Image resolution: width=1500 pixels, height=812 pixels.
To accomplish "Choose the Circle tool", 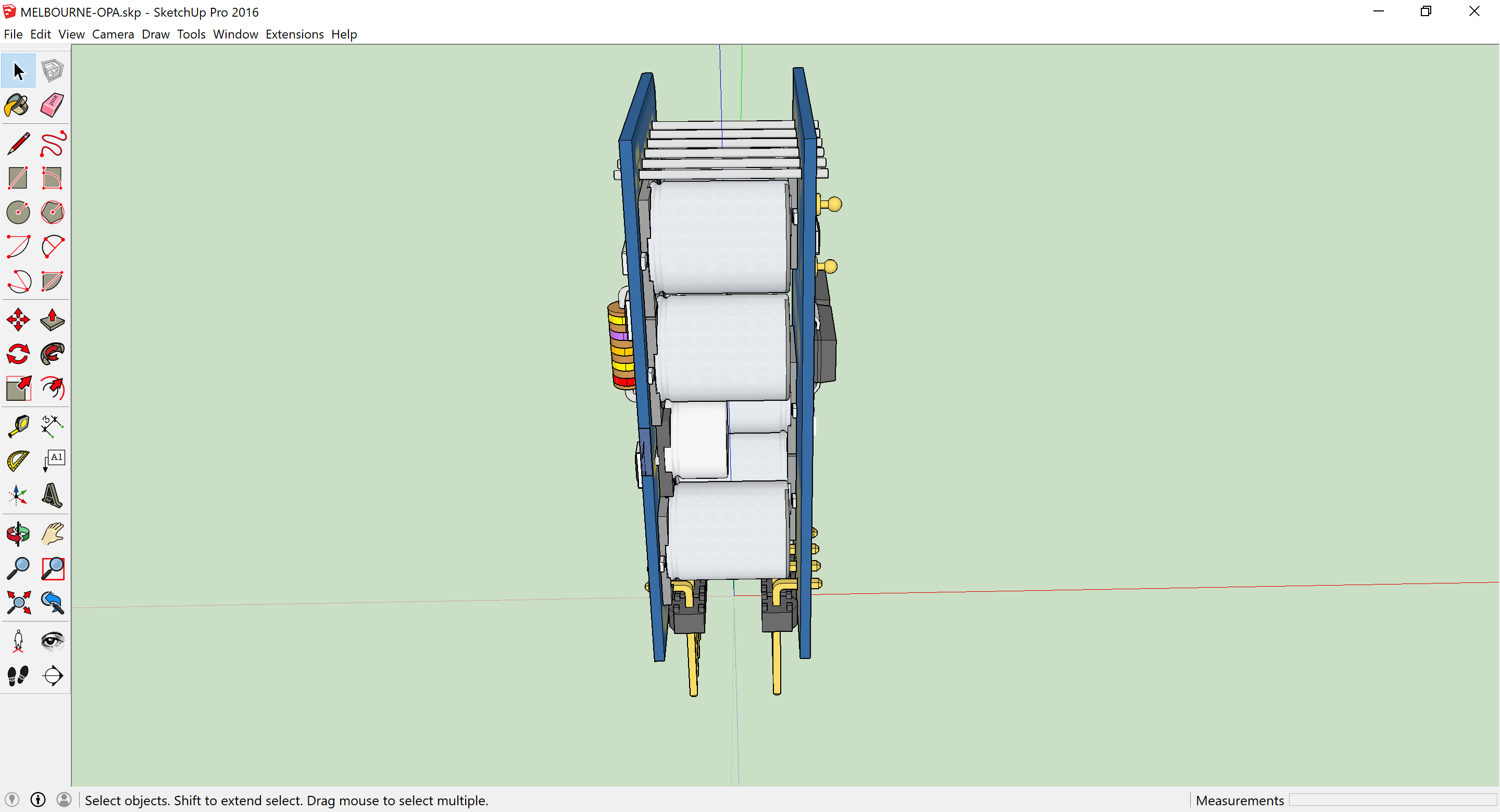I will pos(18,212).
